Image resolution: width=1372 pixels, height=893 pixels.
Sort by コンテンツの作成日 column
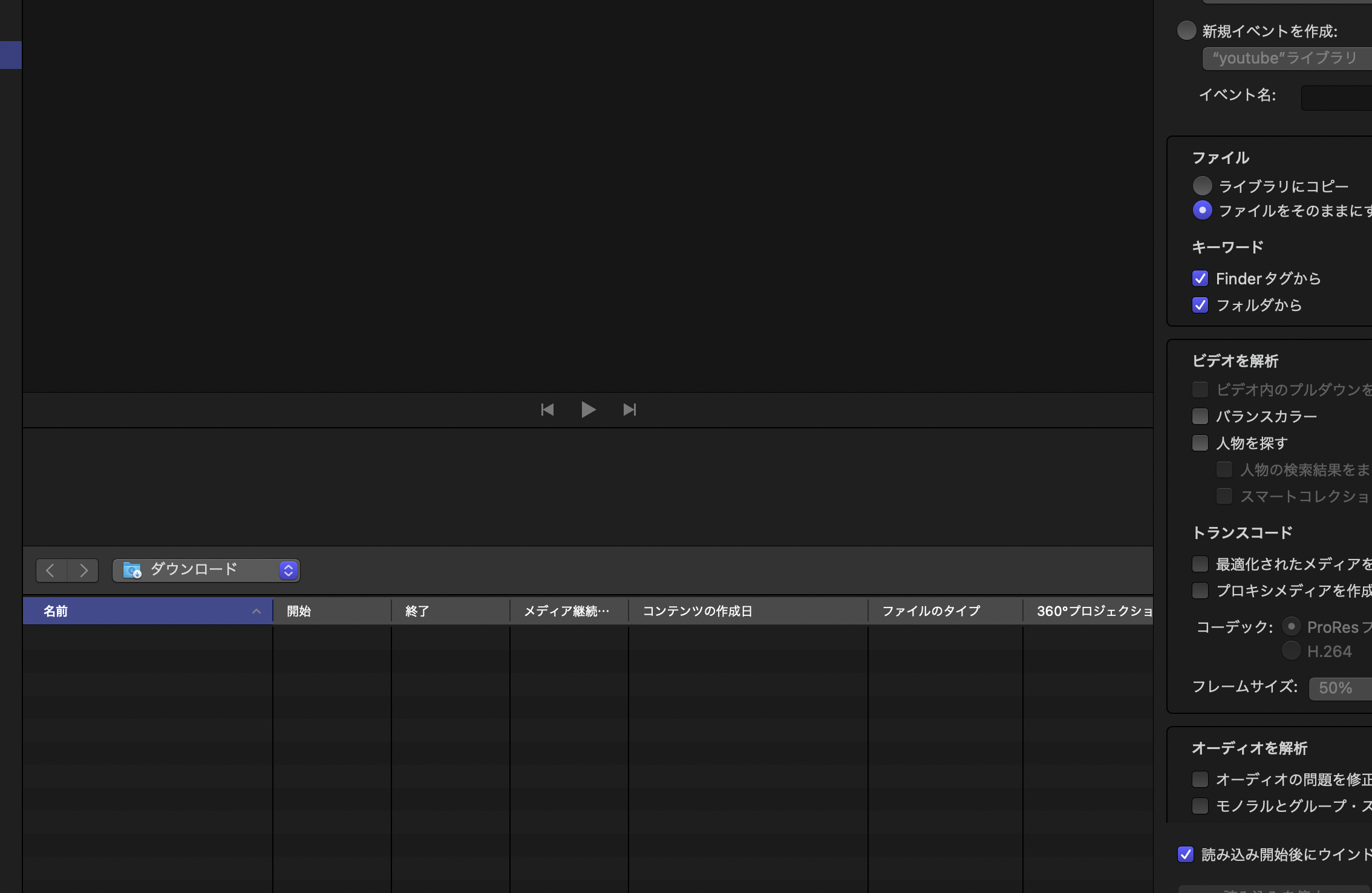697,611
